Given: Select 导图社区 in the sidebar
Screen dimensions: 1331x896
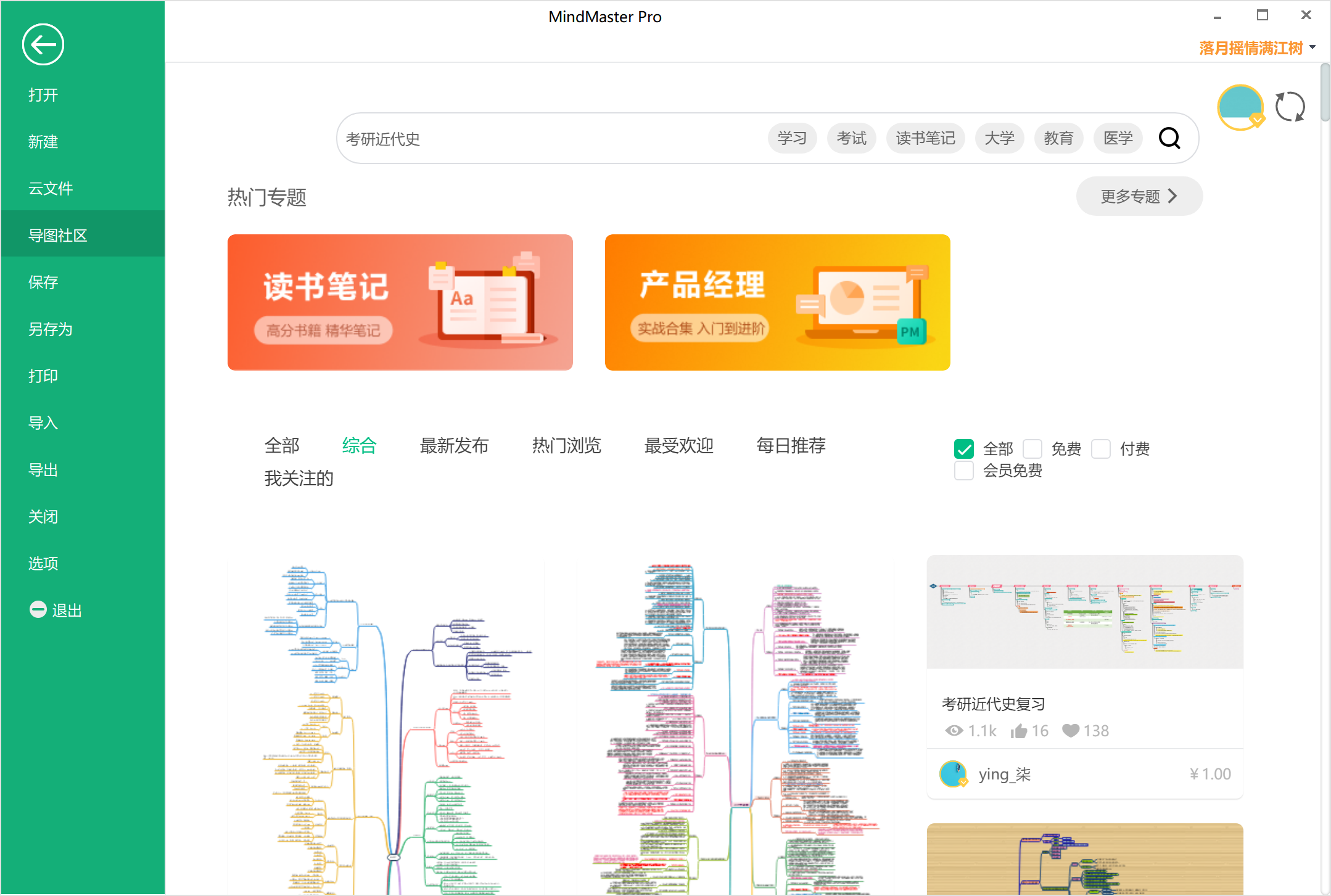Looking at the screenshot, I should (x=83, y=234).
